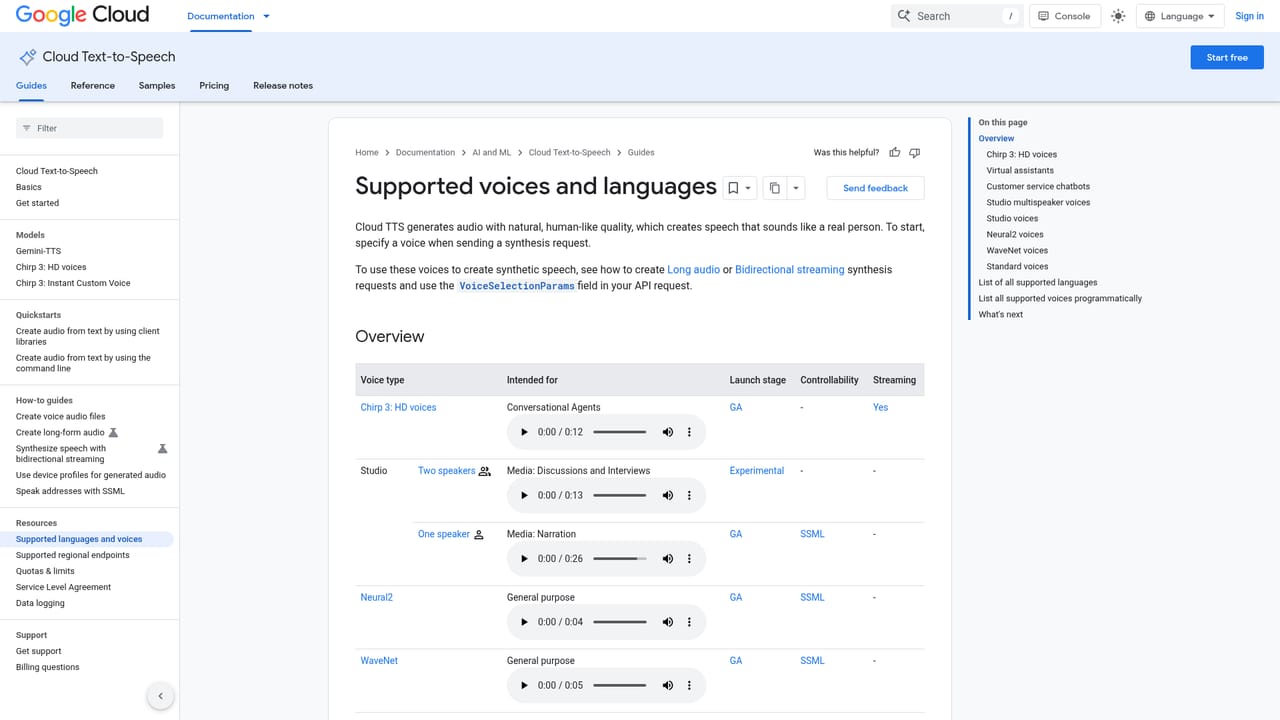Click the Start free button
1280x720 pixels.
(x=1226, y=57)
